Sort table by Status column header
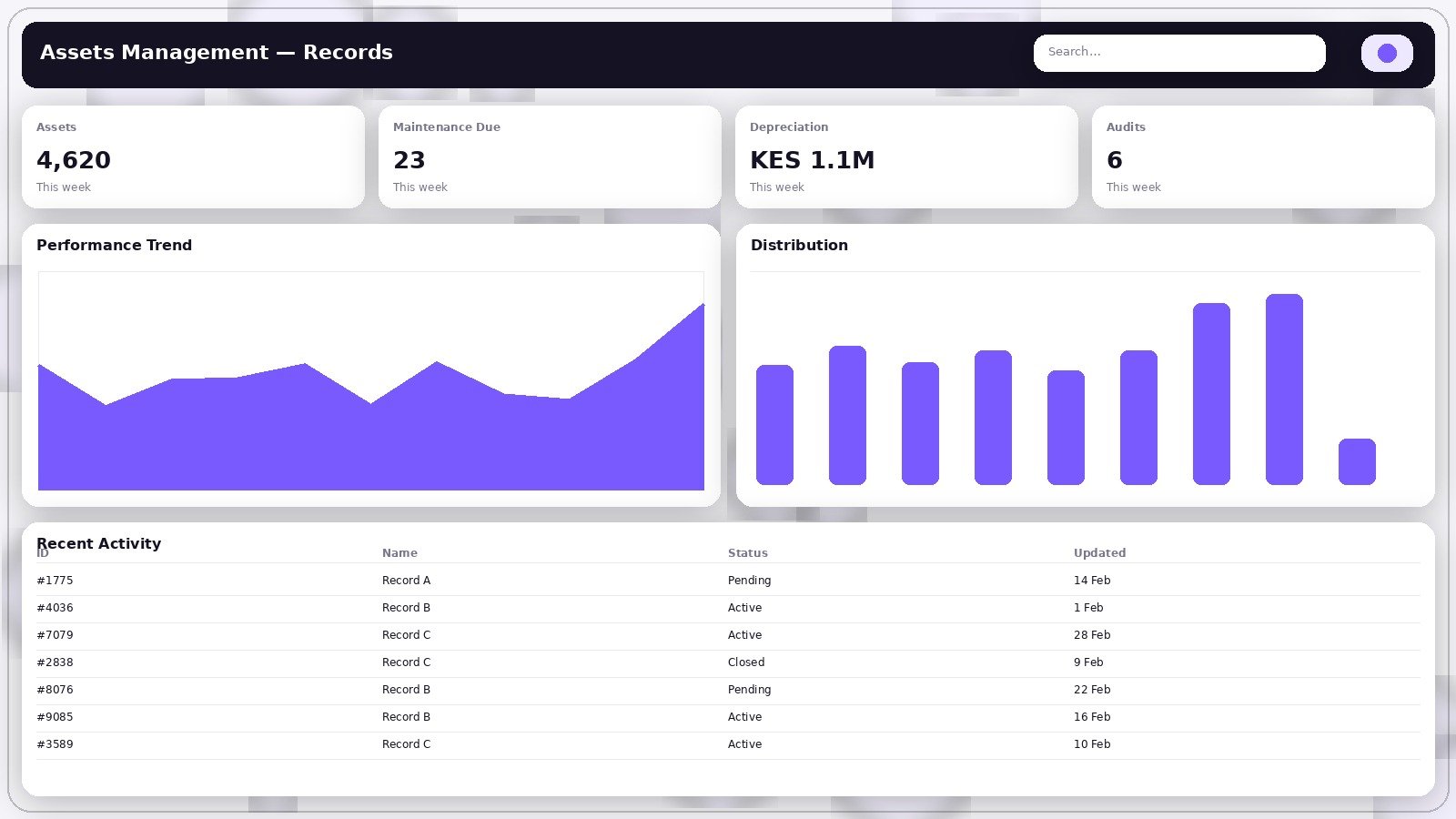This screenshot has height=819, width=1456. point(747,552)
